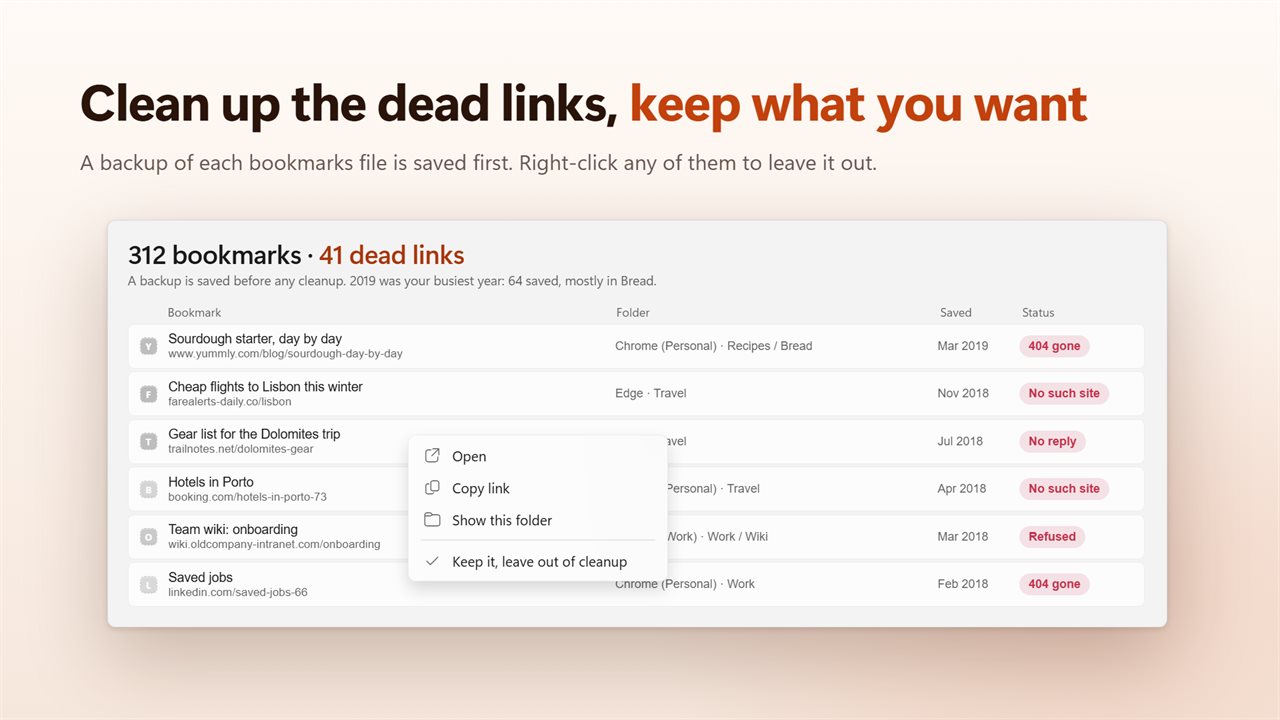Image resolution: width=1280 pixels, height=720 pixels.
Task: Click the 'Nov 2018' saved date
Action: [x=963, y=394]
